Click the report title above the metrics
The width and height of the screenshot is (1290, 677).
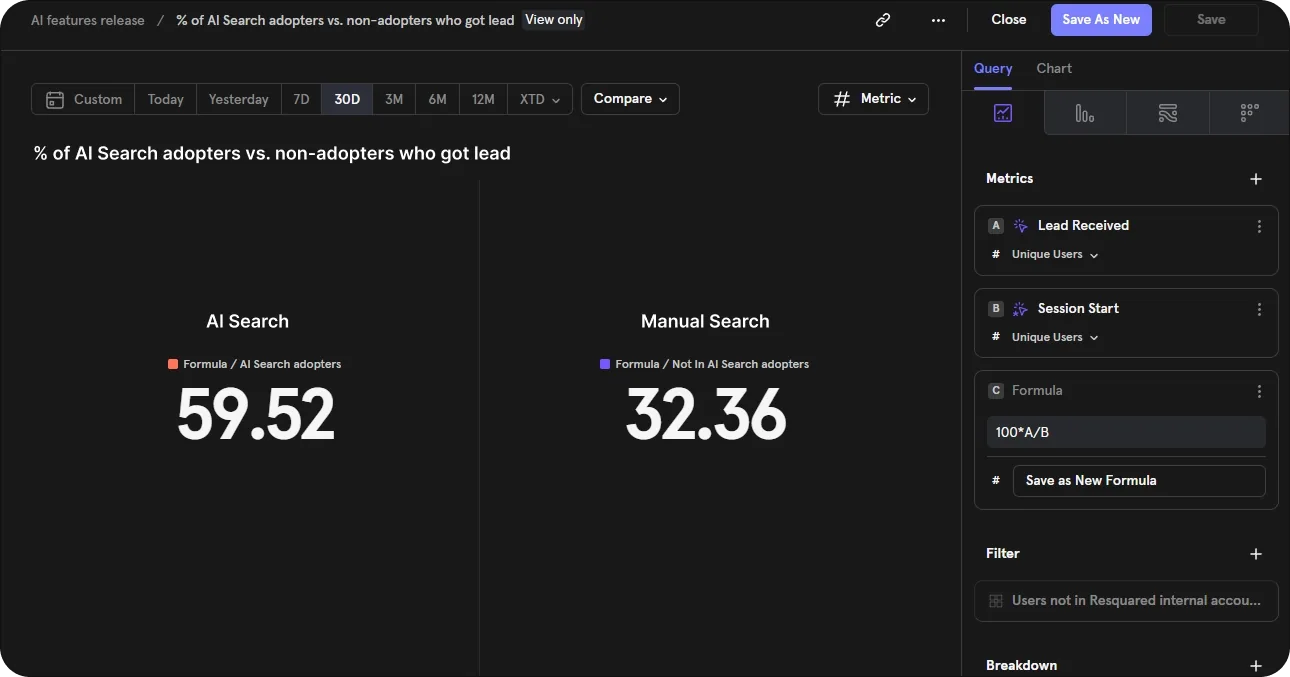pos(272,154)
